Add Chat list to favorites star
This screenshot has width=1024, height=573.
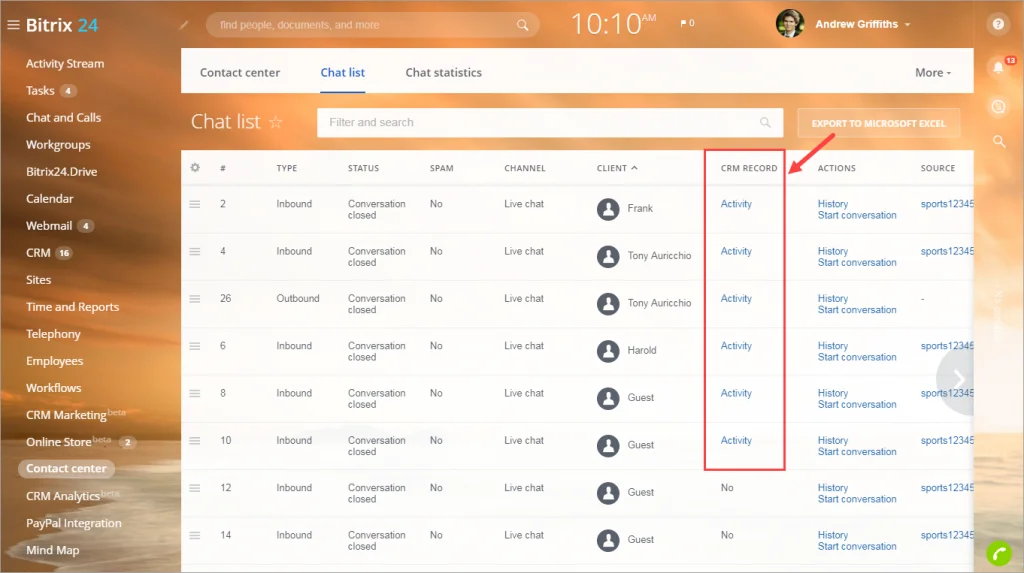click(x=276, y=122)
